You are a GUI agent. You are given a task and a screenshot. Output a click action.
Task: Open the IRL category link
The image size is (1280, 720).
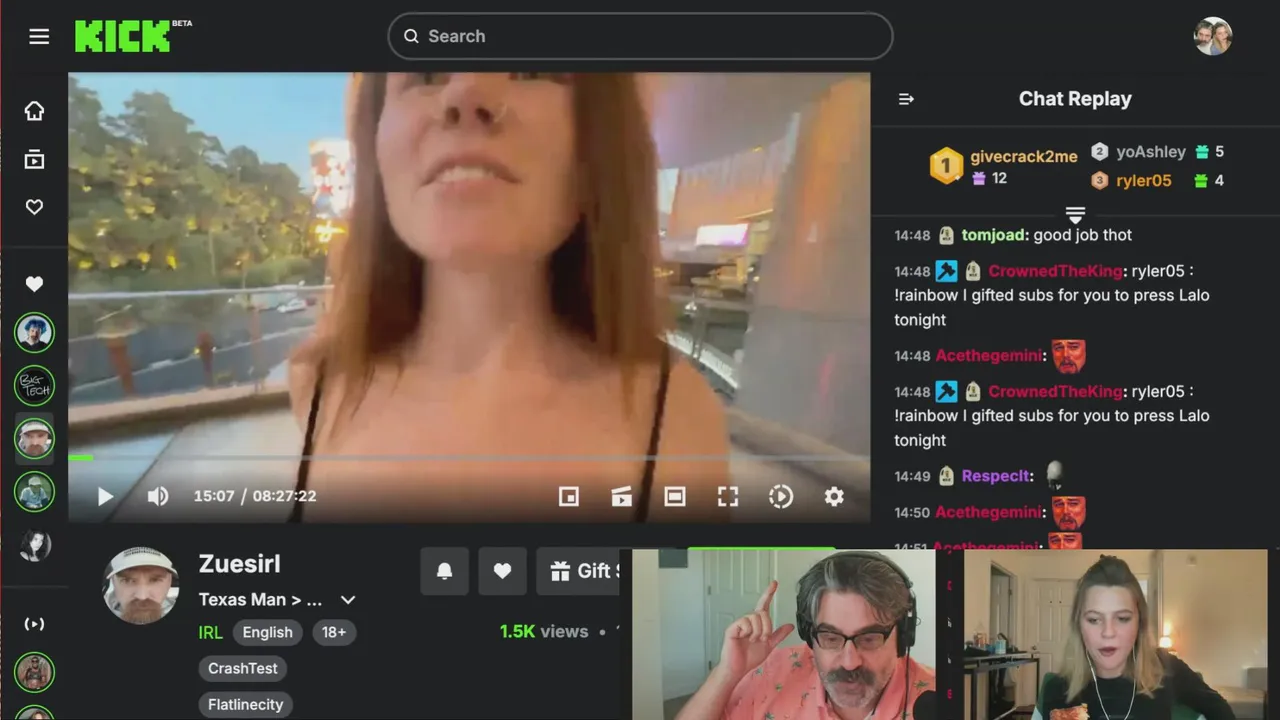click(210, 632)
